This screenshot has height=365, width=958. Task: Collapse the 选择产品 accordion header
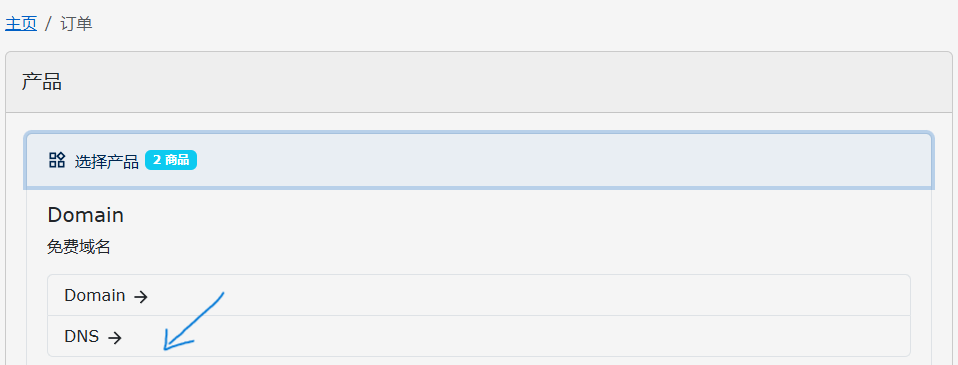pyautogui.click(x=478, y=160)
